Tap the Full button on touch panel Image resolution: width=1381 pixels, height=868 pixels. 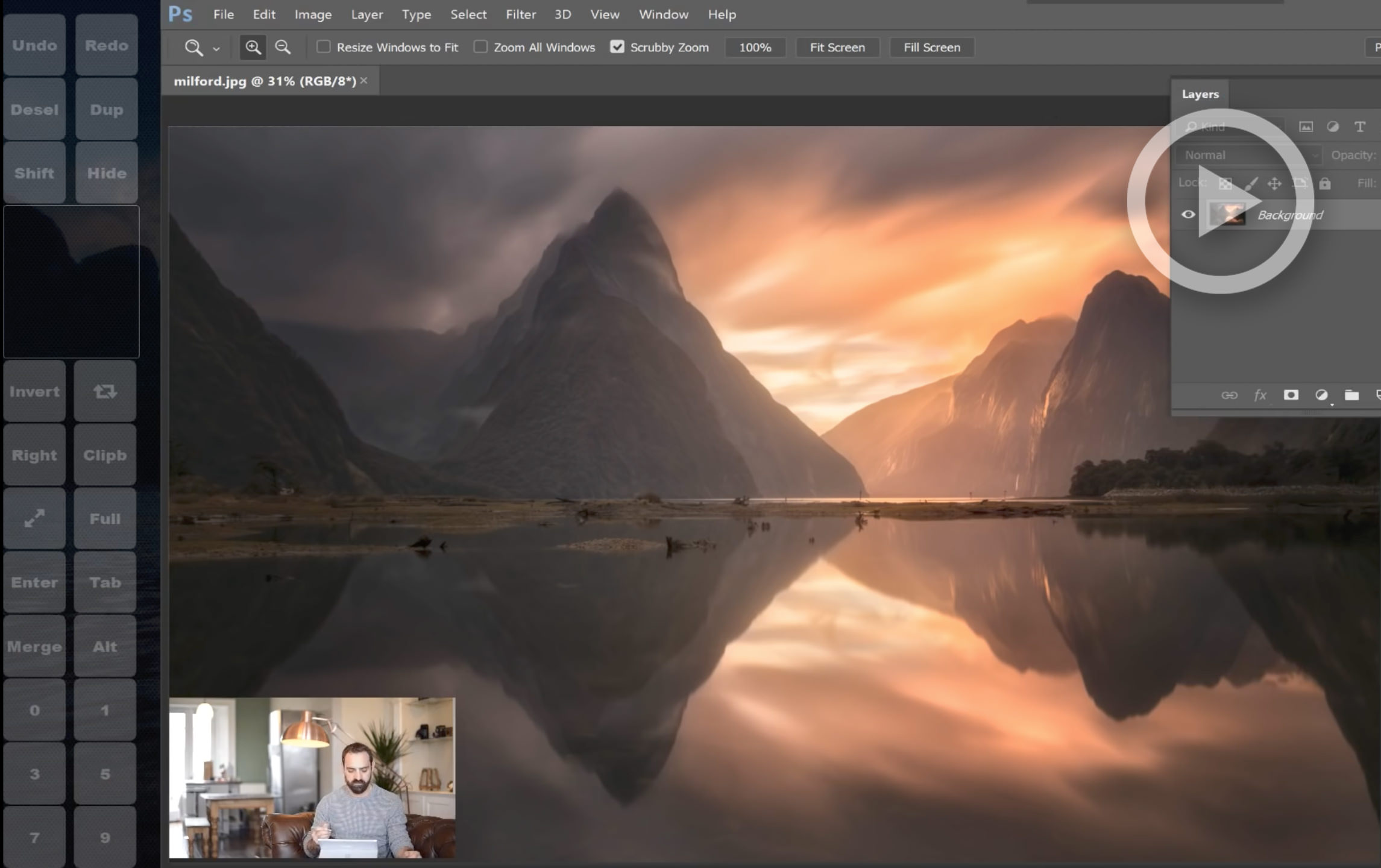click(105, 518)
